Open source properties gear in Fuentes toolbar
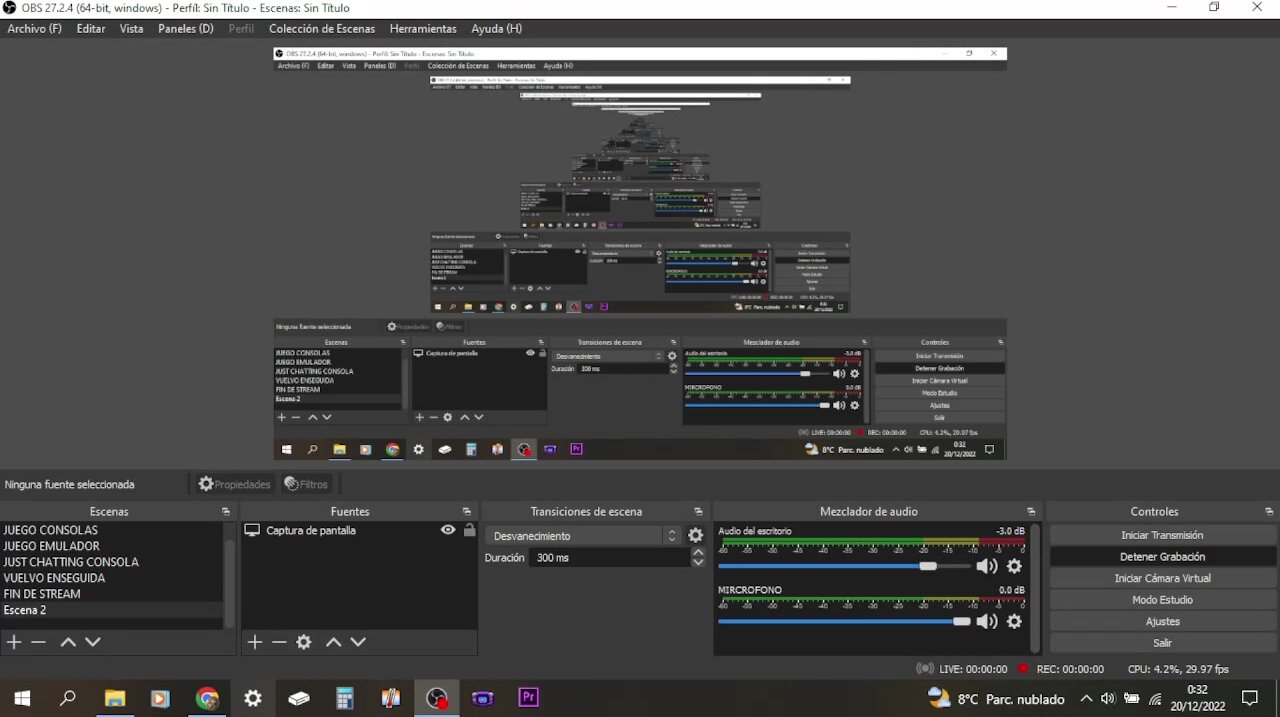1280x717 pixels. [304, 642]
